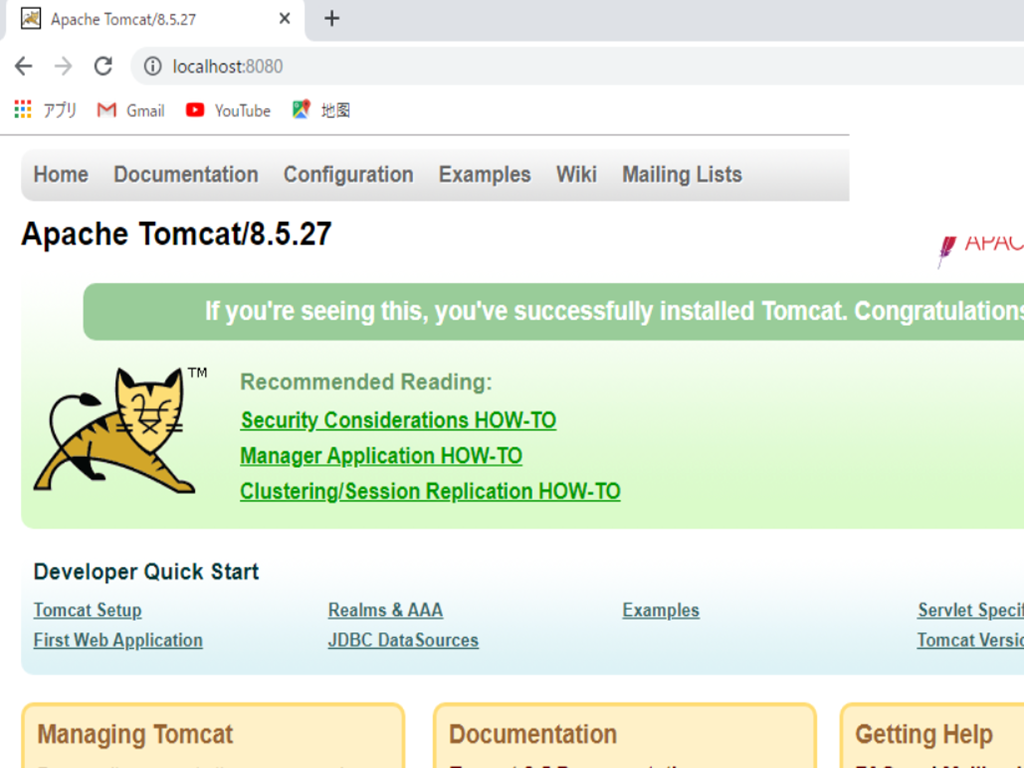Select Configuration from the navigation menu

coord(348,174)
